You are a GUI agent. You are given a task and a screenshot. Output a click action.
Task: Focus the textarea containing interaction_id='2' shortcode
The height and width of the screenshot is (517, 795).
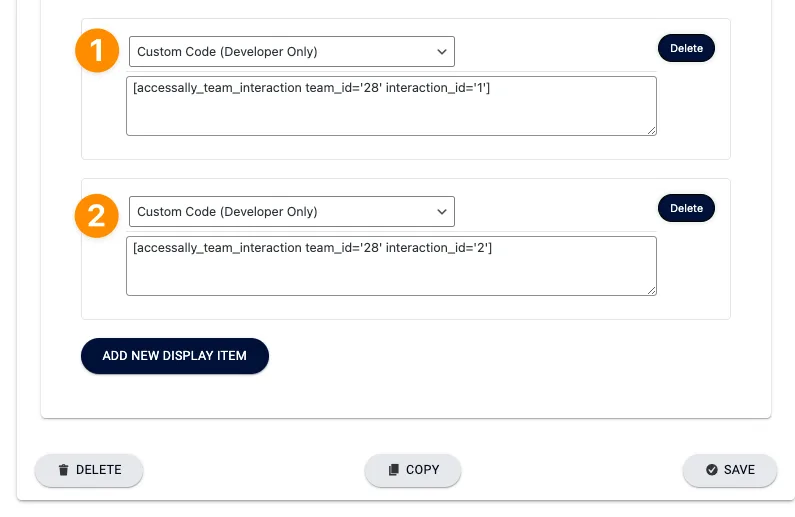click(391, 266)
